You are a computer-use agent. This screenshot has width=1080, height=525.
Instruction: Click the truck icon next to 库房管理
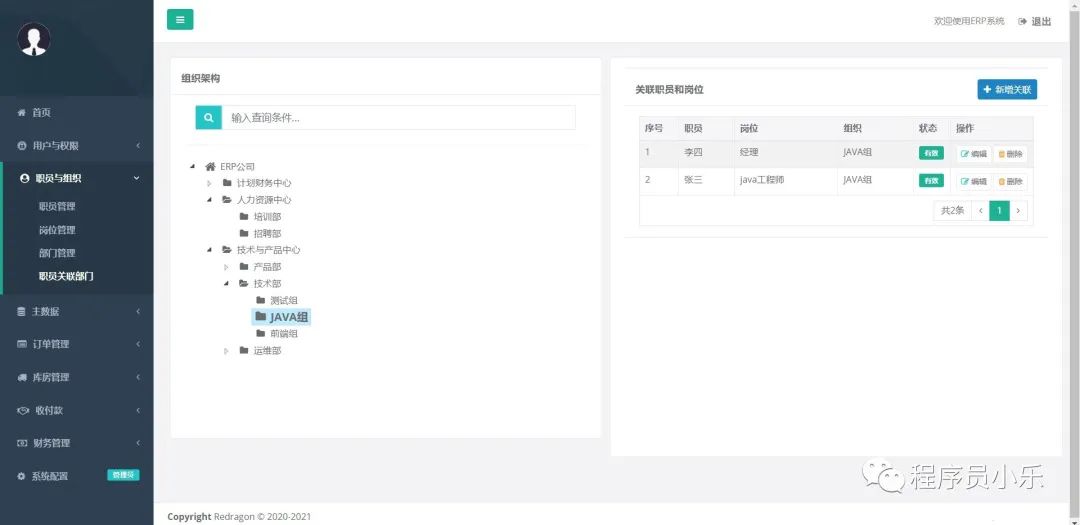22,378
